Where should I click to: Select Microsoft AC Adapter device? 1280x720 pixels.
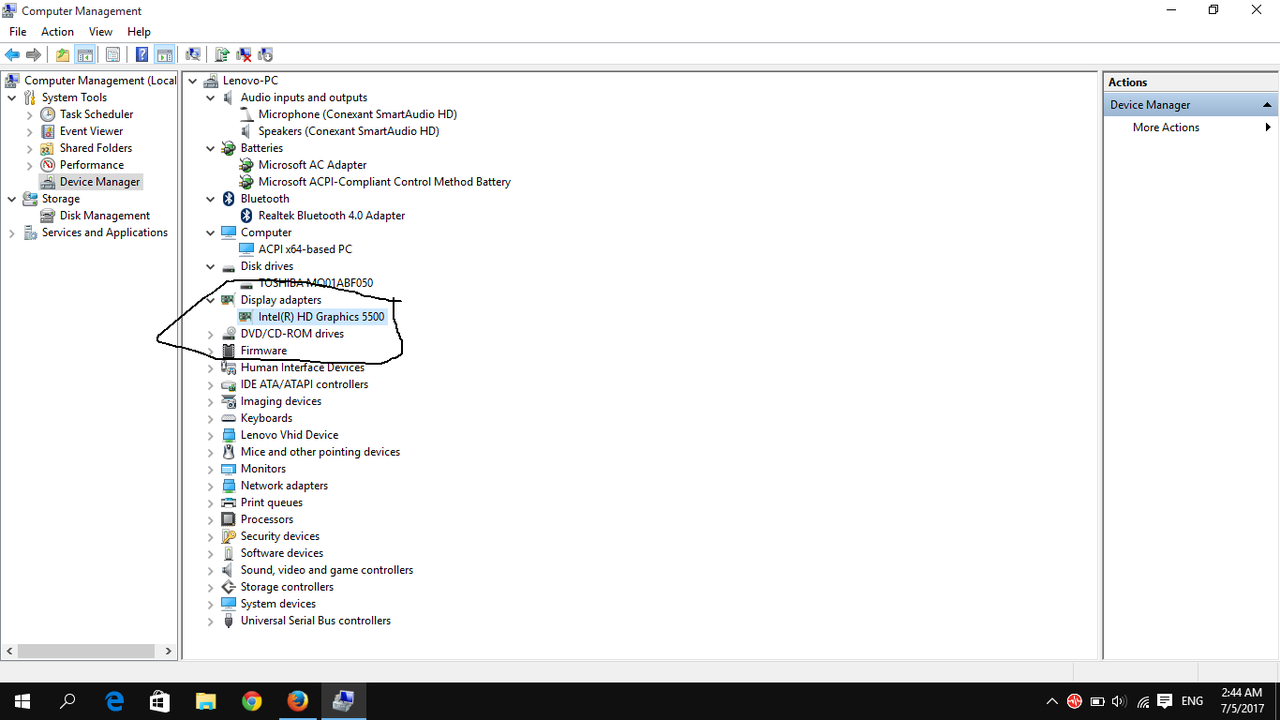tap(312, 165)
